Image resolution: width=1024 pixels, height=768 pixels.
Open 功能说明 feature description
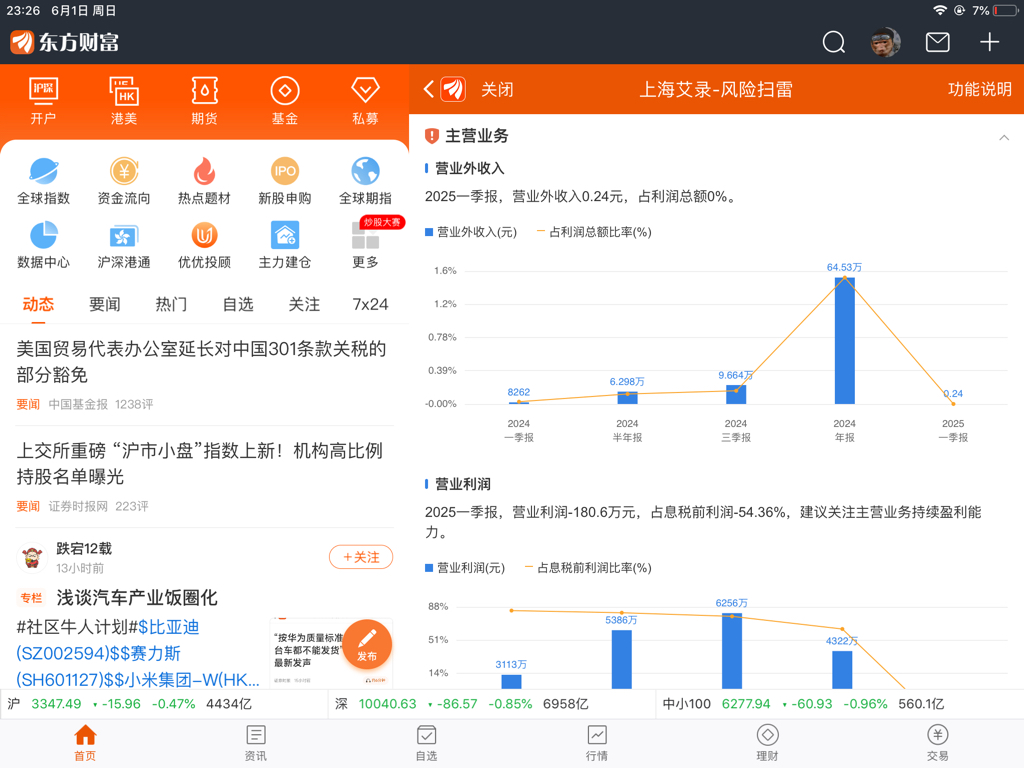(x=980, y=89)
